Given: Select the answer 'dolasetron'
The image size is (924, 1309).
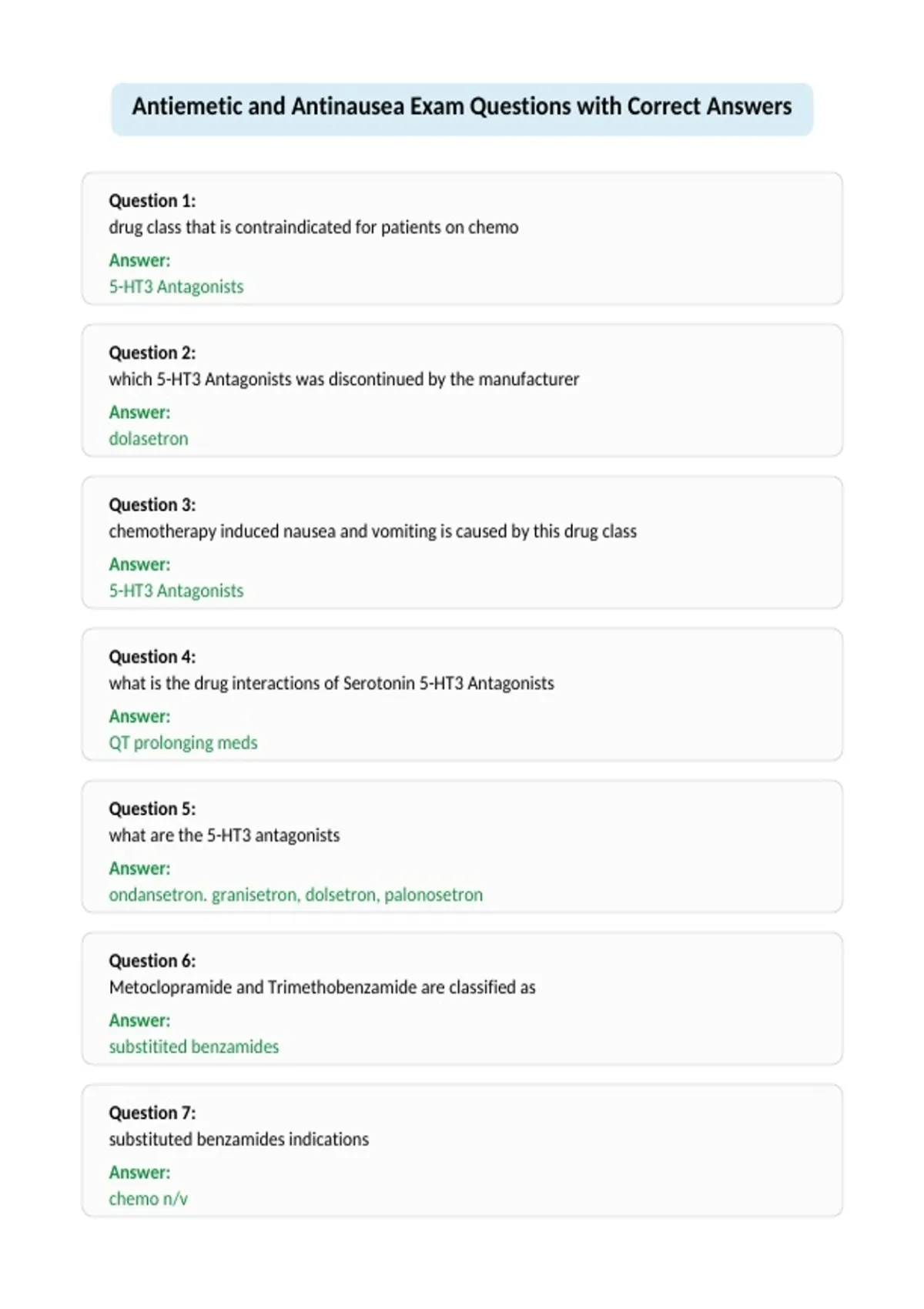Looking at the screenshot, I should coord(149,438).
